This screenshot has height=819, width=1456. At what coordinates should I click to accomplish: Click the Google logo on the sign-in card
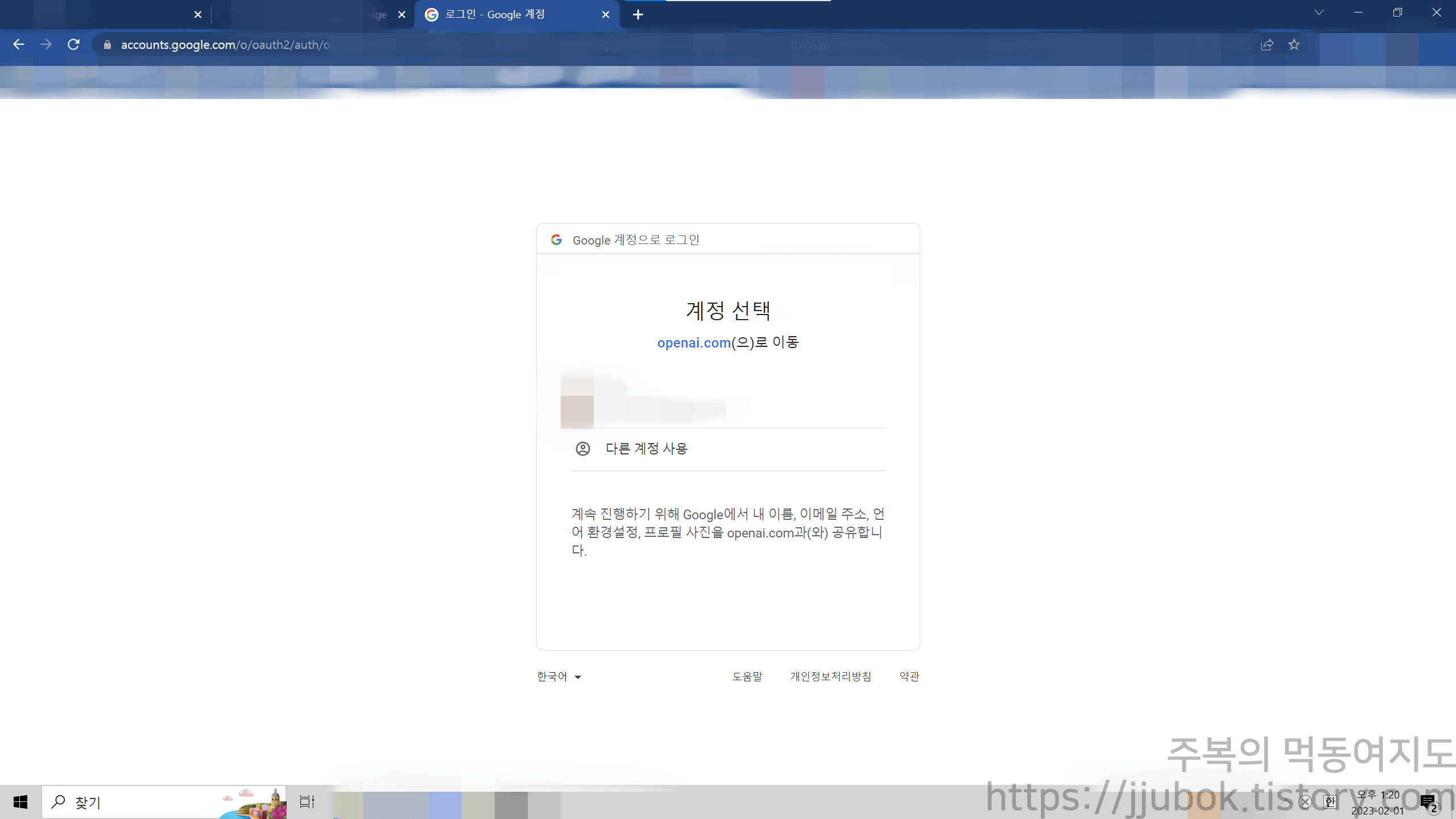[x=556, y=239]
